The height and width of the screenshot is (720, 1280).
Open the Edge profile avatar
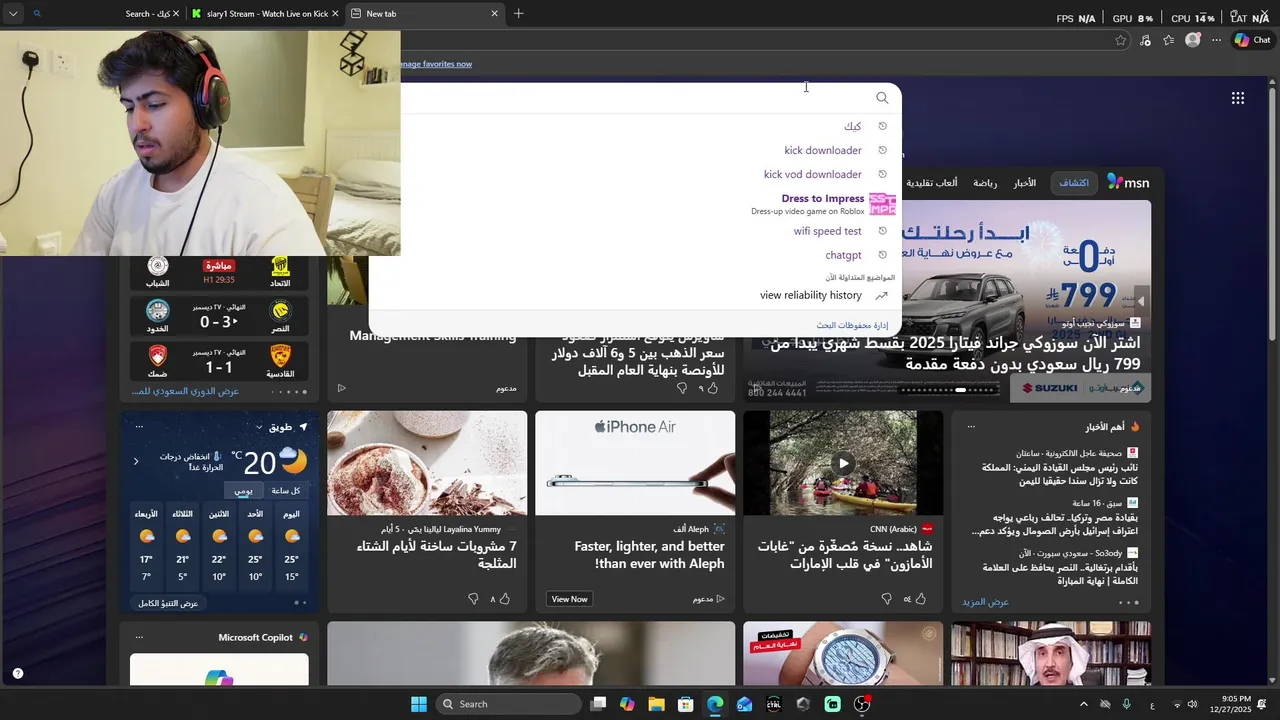point(1192,40)
